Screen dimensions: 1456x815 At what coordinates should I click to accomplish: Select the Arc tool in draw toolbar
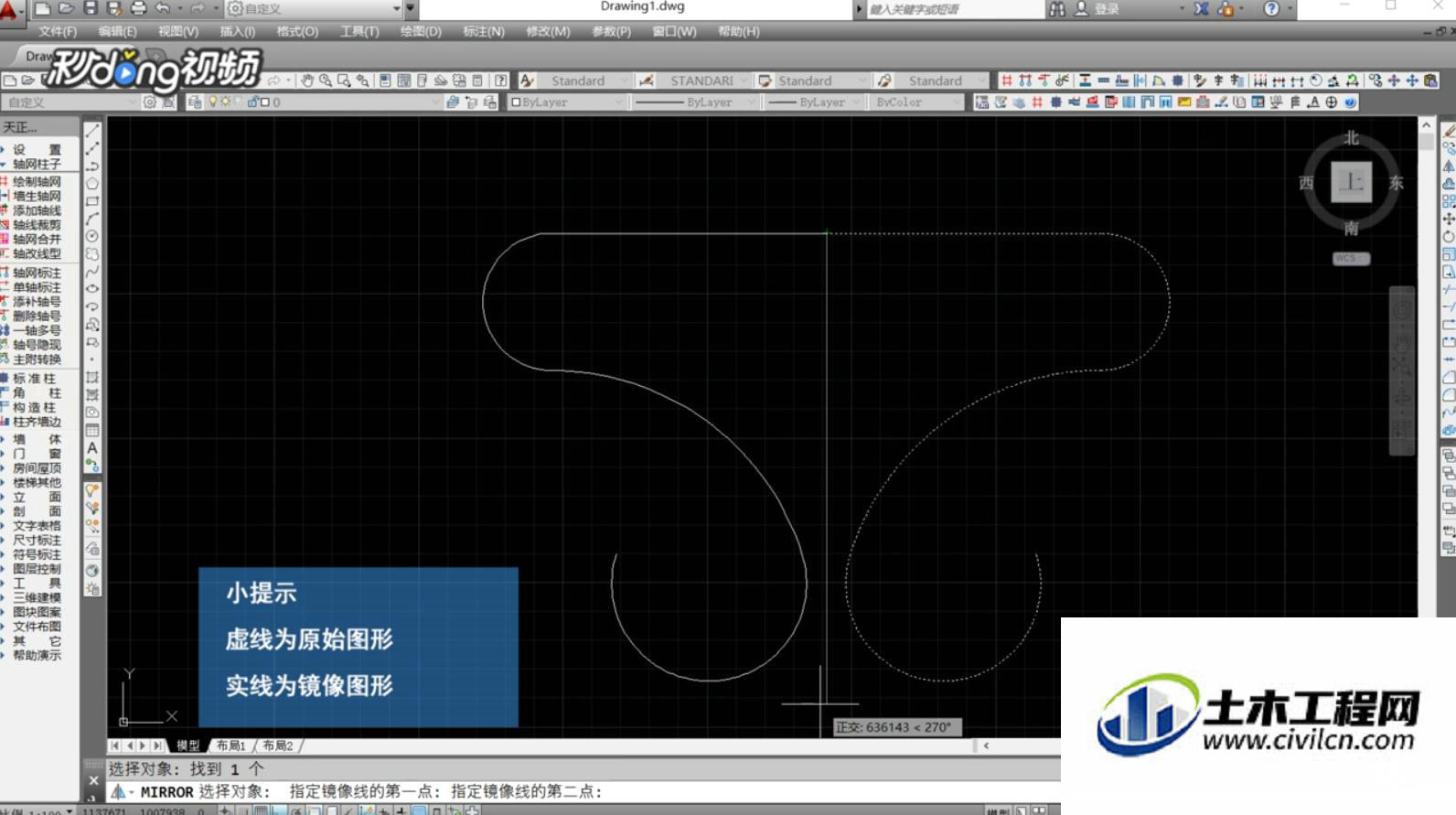click(x=92, y=219)
